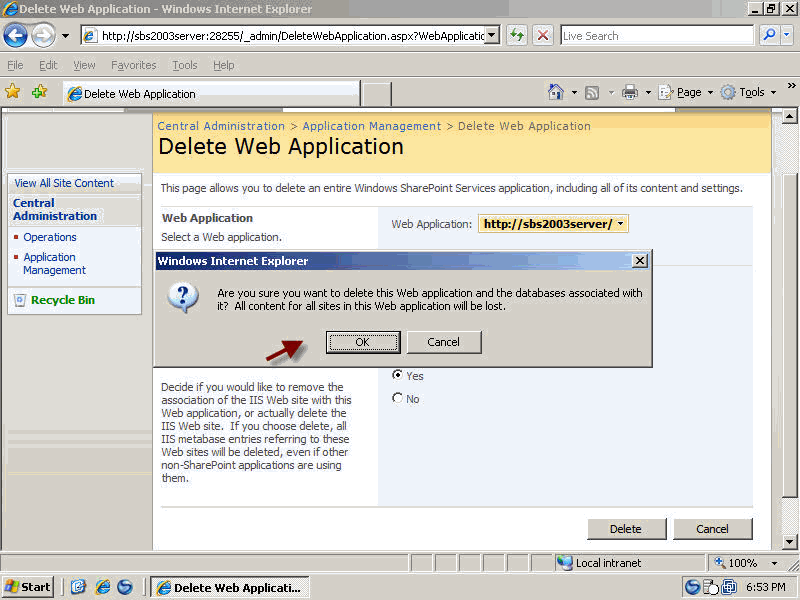Viewport: 800px width, 600px height.
Task: Launch Internet Explorer from Quick Launch
Action: [102, 587]
